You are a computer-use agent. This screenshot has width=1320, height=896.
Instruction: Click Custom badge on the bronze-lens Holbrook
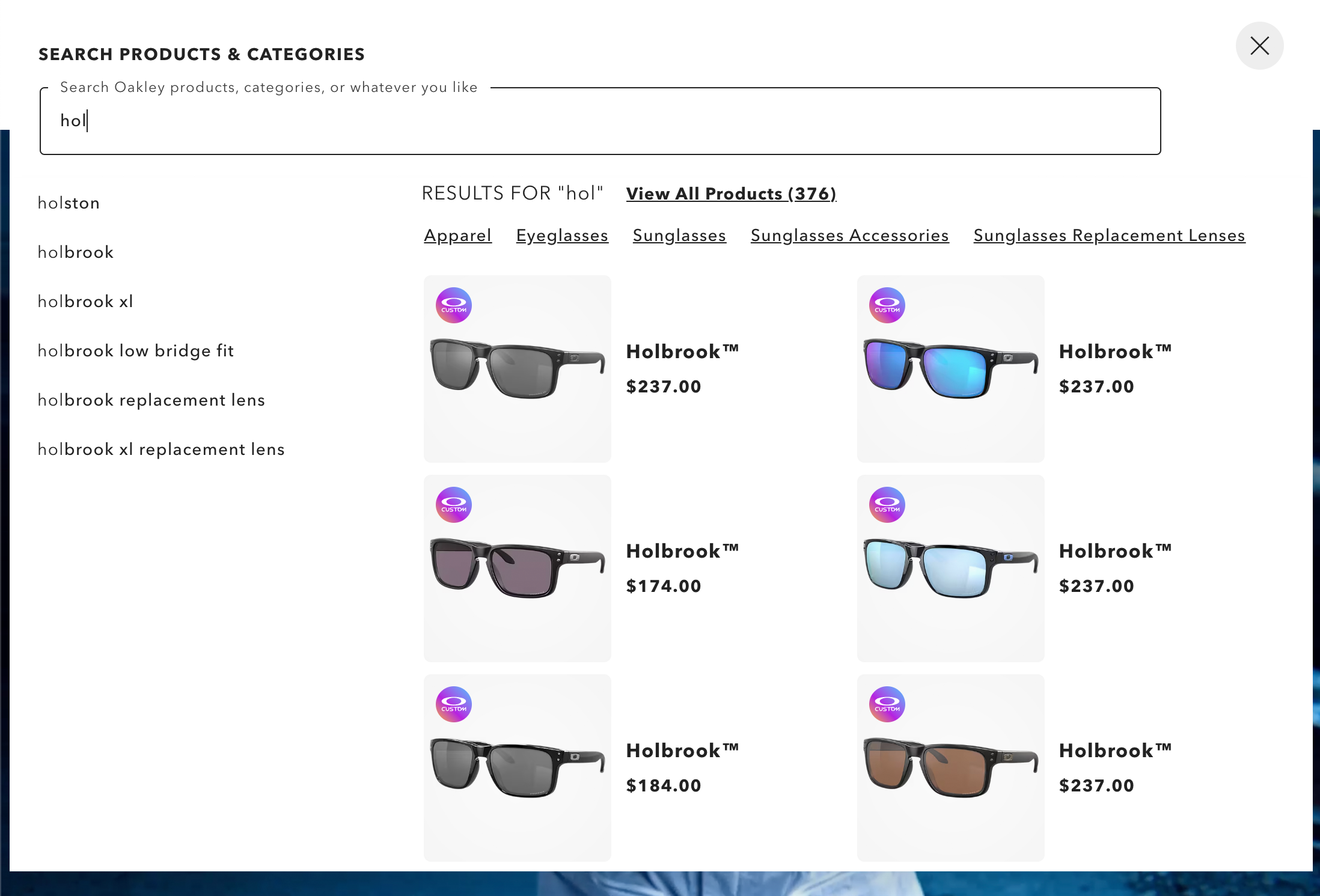887,704
